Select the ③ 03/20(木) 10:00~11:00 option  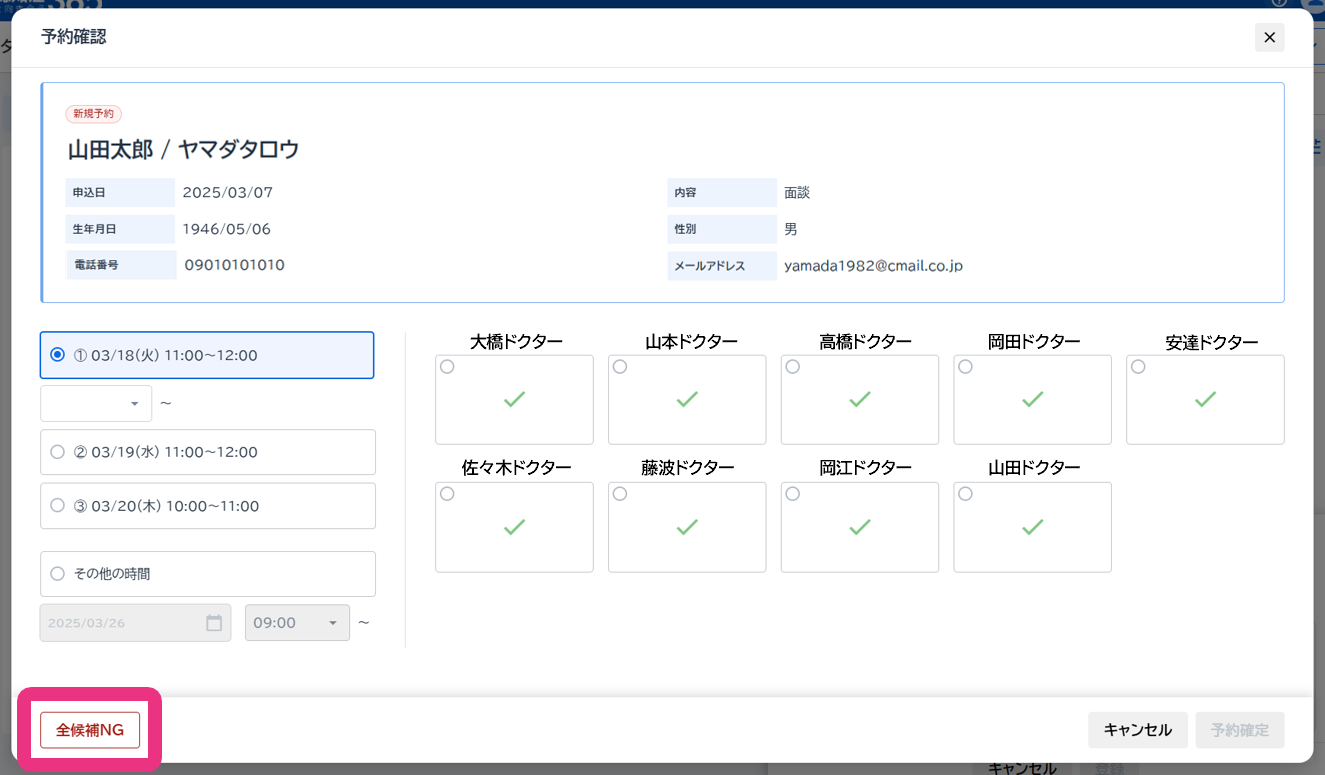click(x=58, y=506)
